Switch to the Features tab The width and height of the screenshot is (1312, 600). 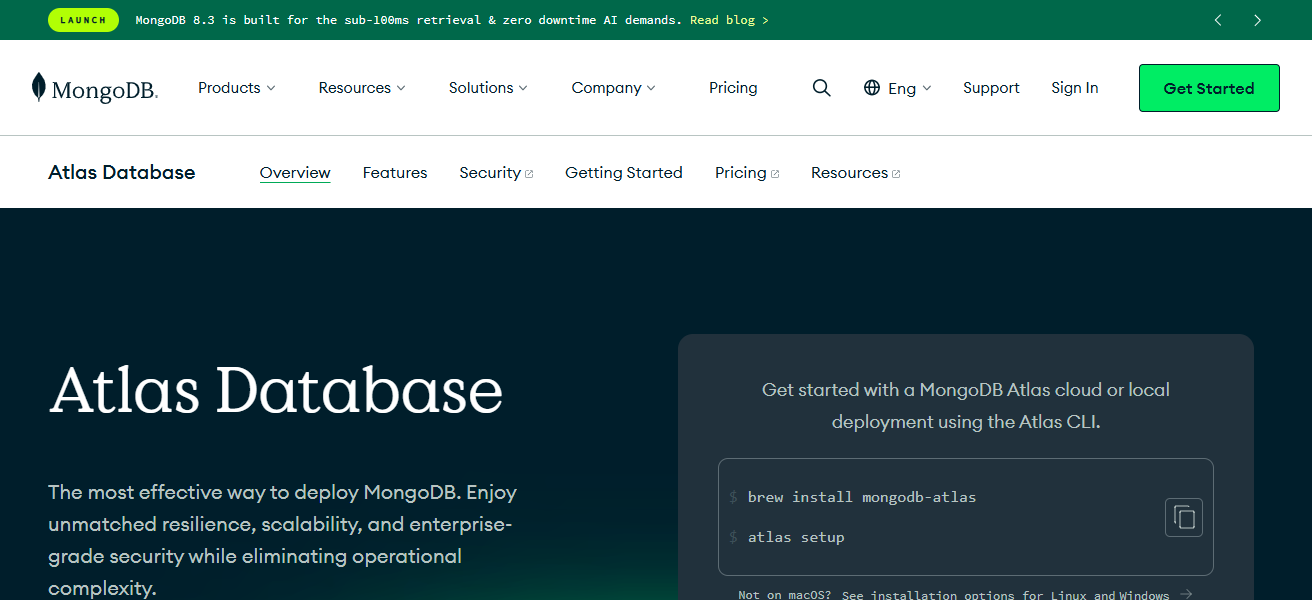coord(395,173)
